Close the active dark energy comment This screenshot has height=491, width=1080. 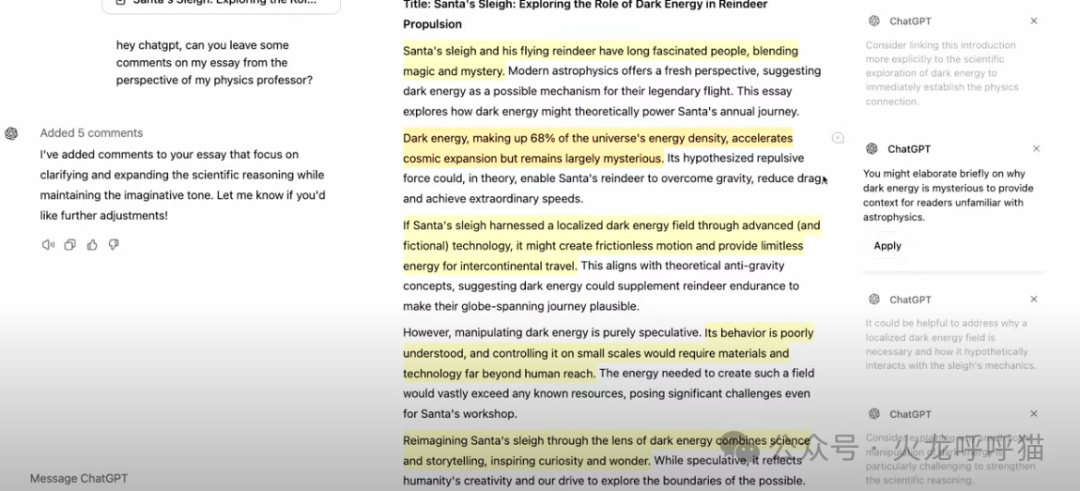tap(1036, 149)
